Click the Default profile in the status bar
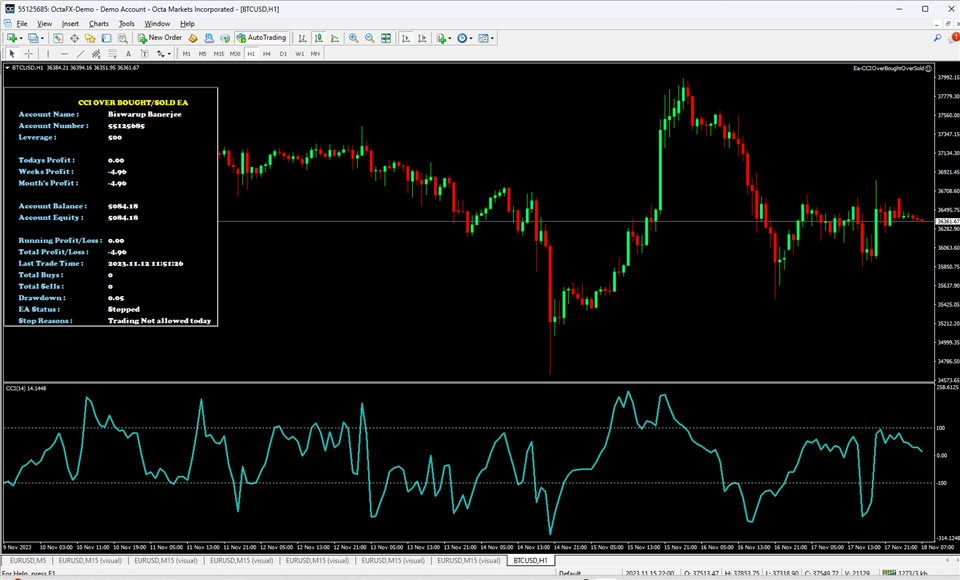The height and width of the screenshot is (580, 960). (569, 574)
